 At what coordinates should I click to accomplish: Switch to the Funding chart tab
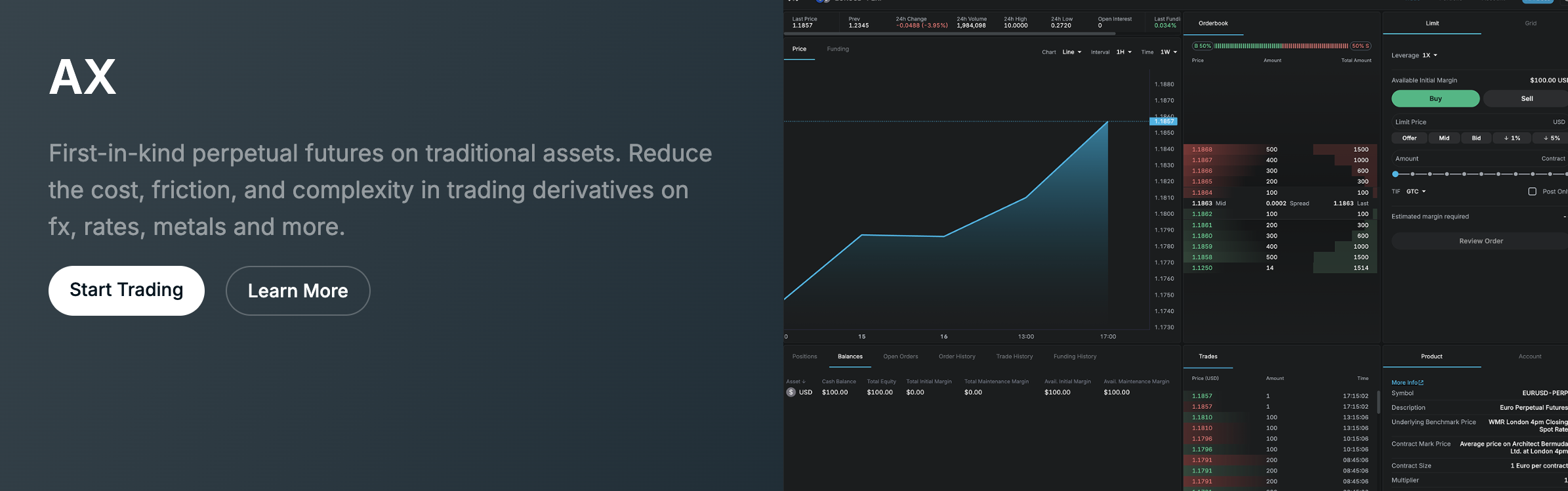[838, 49]
